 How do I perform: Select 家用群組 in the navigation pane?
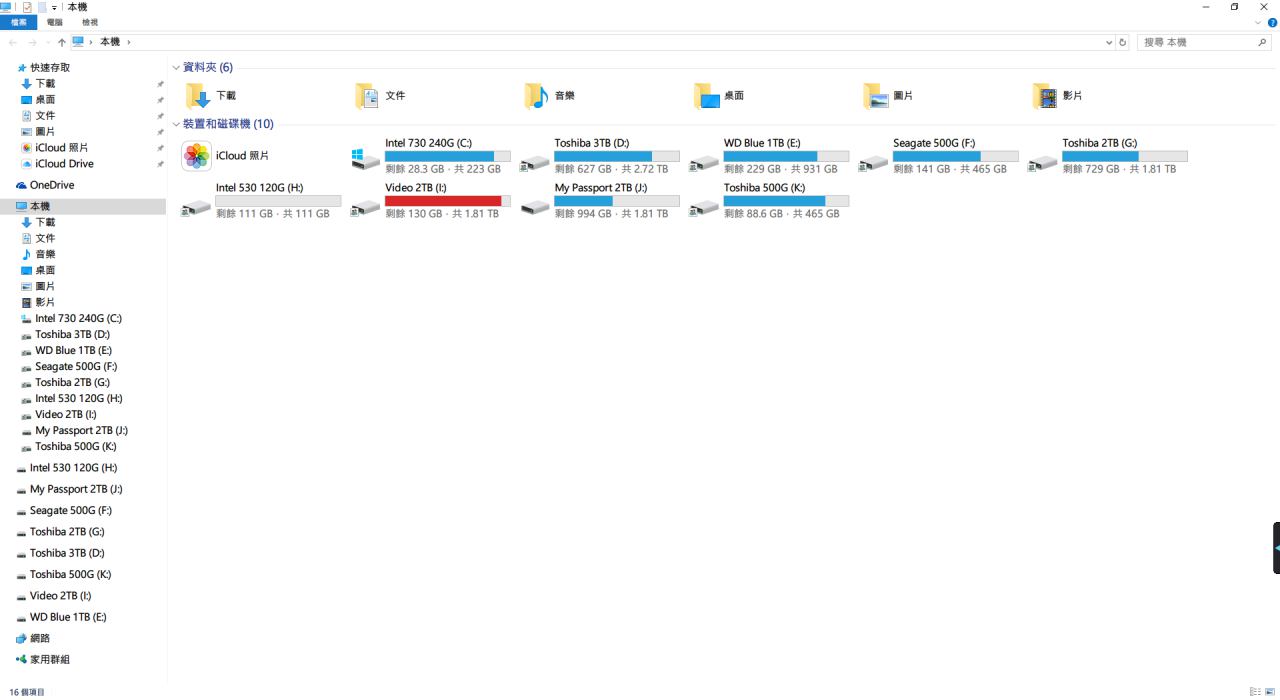[x=42, y=659]
